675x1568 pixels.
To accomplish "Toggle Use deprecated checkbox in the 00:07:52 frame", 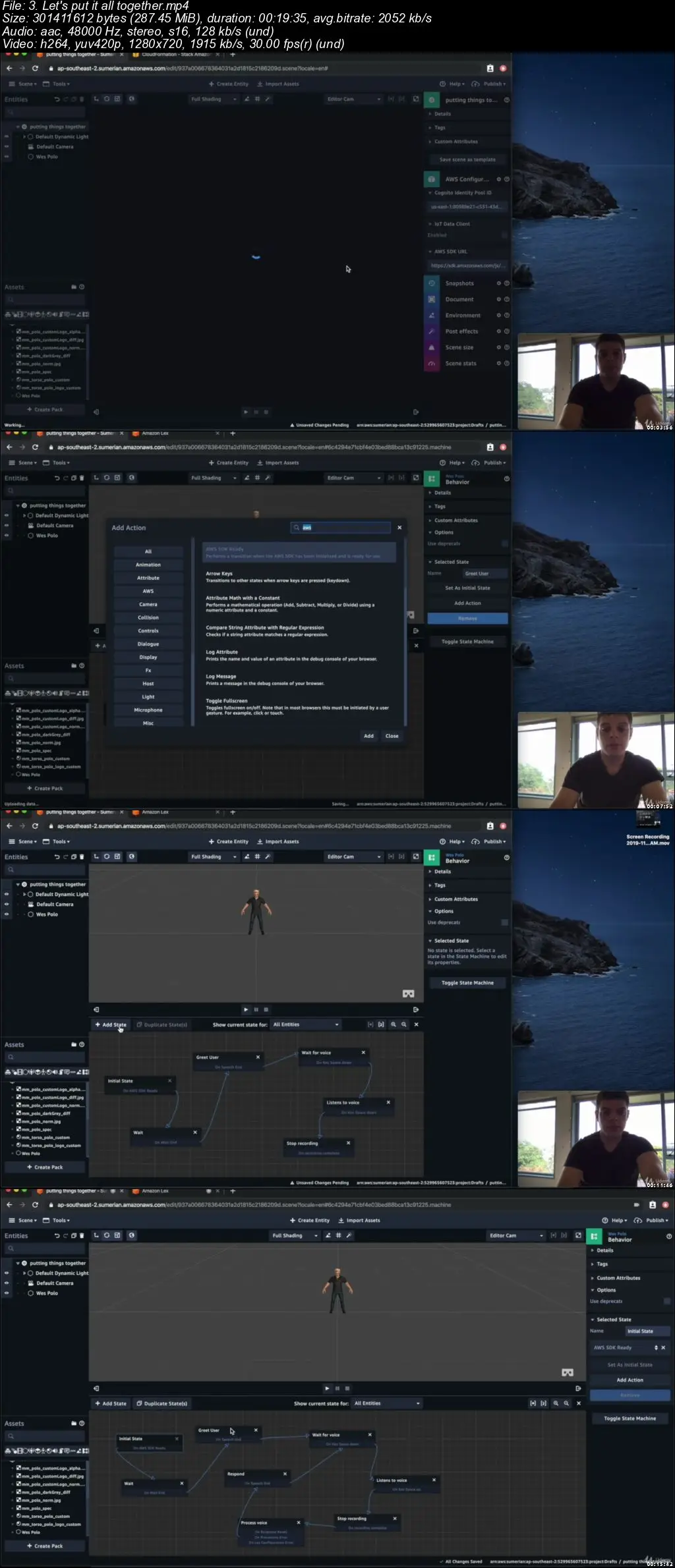I will point(505,544).
